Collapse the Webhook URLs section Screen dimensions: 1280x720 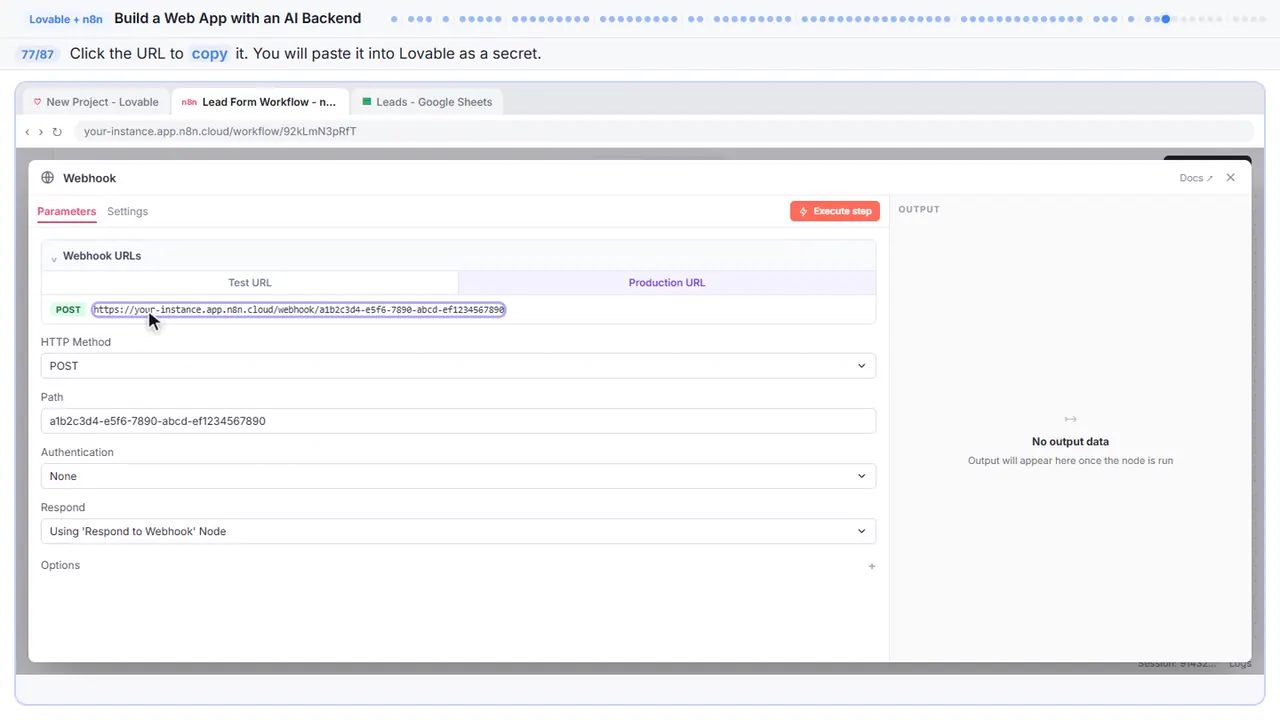coord(54,258)
